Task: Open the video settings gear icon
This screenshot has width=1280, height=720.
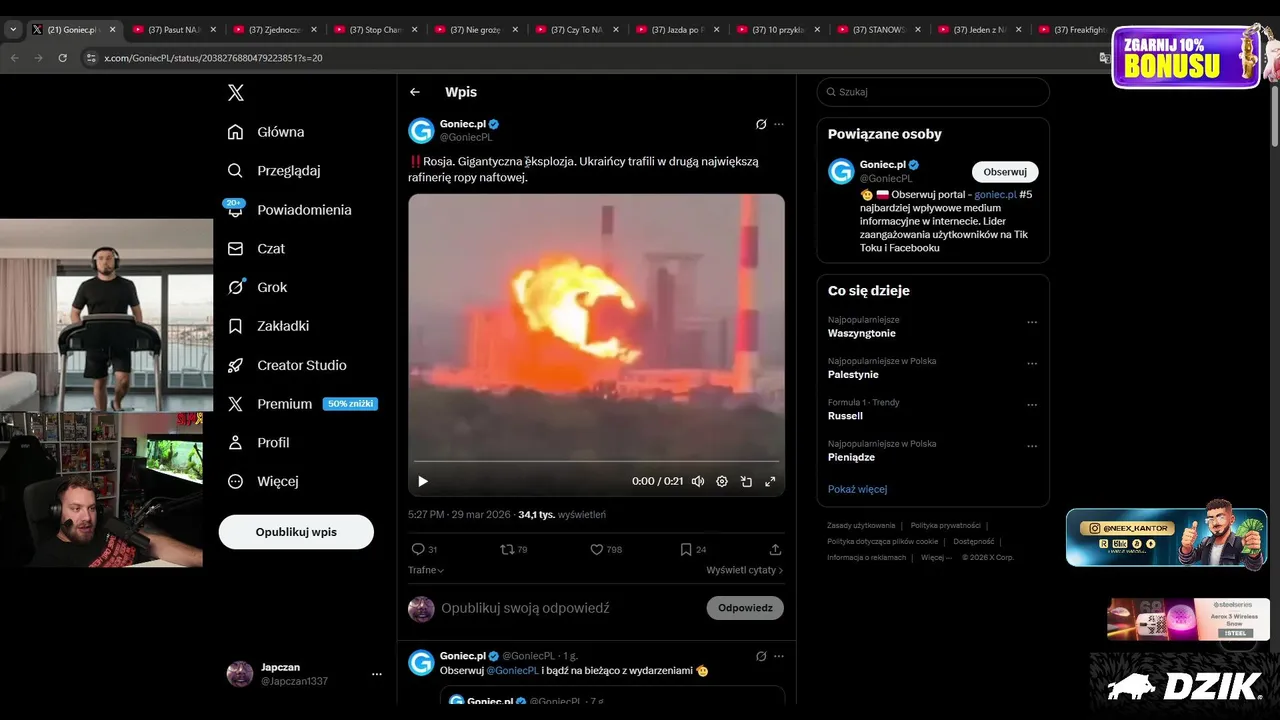Action: pyautogui.click(x=722, y=481)
